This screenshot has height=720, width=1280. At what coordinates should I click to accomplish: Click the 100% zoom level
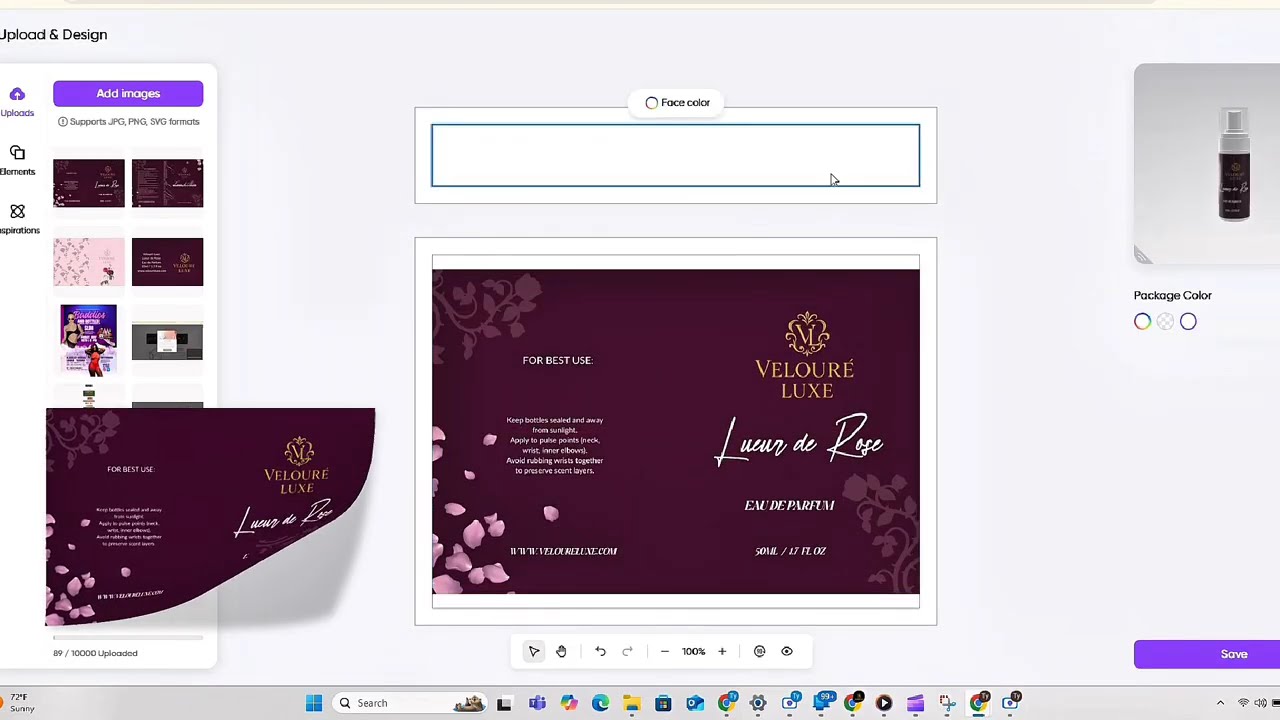(x=693, y=651)
